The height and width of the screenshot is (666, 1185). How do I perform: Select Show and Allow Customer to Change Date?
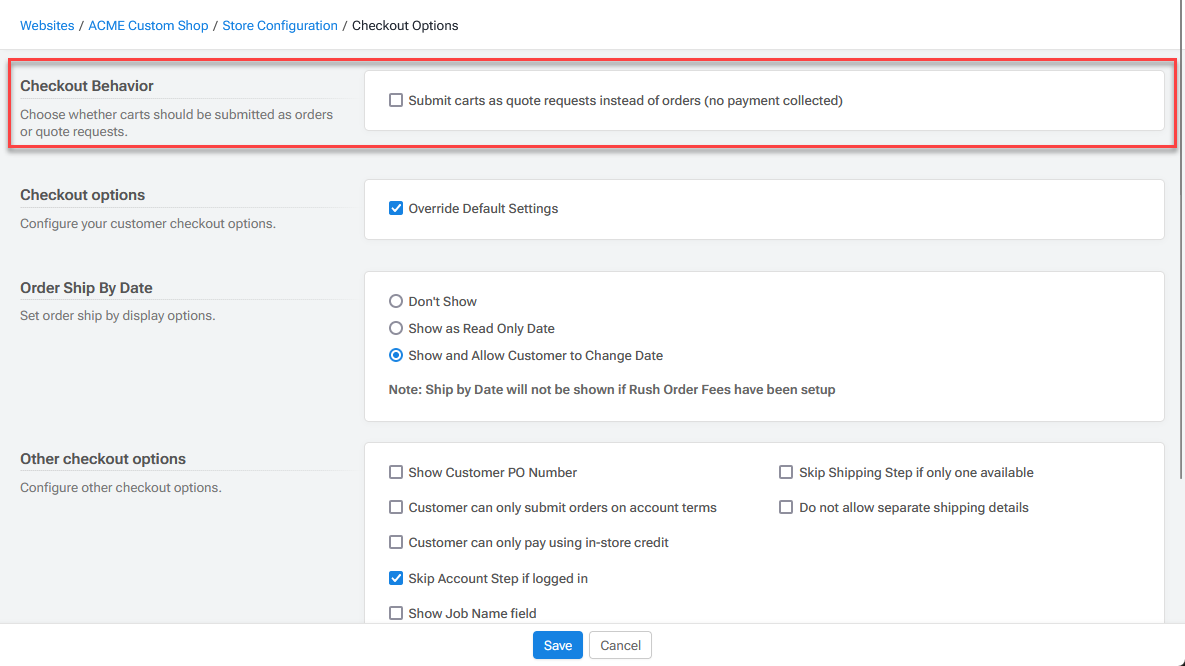(396, 355)
